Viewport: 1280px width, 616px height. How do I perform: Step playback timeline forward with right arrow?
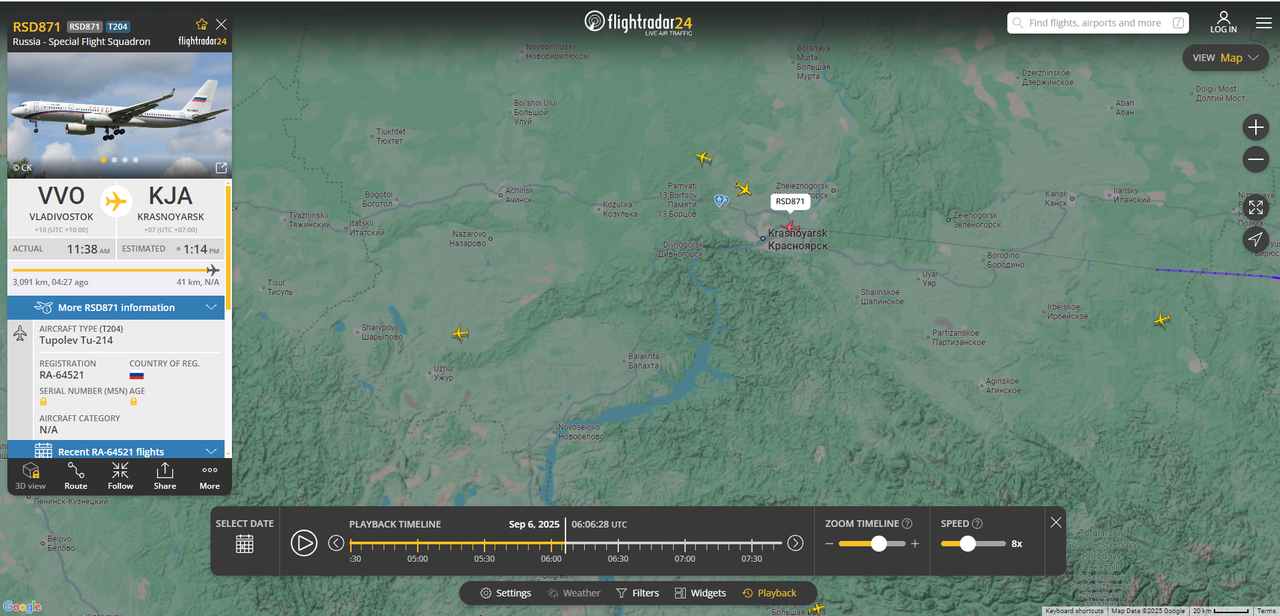click(795, 543)
